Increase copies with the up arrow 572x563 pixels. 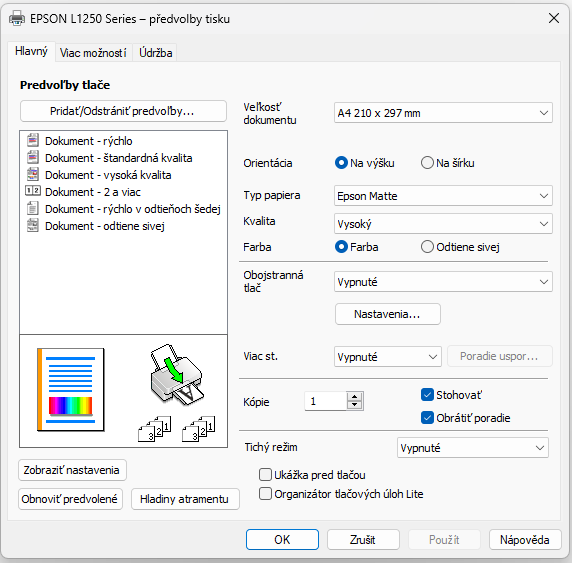[x=355, y=397]
